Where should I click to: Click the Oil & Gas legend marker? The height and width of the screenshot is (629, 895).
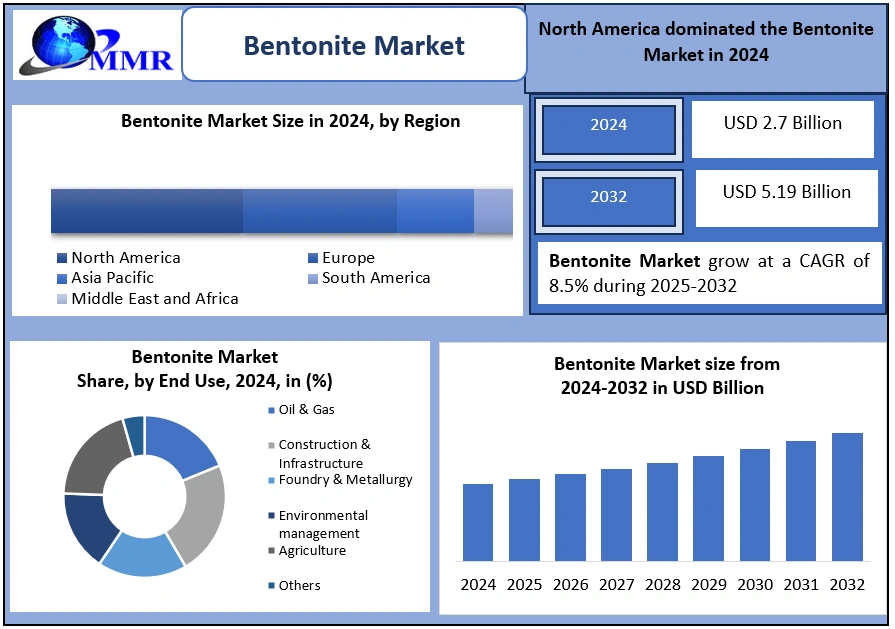coord(271,410)
